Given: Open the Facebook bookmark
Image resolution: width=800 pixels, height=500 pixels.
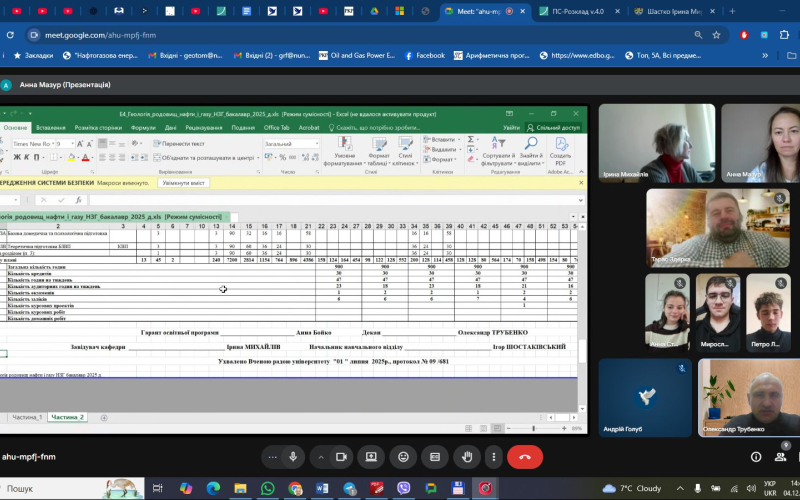Looking at the screenshot, I should [424, 56].
